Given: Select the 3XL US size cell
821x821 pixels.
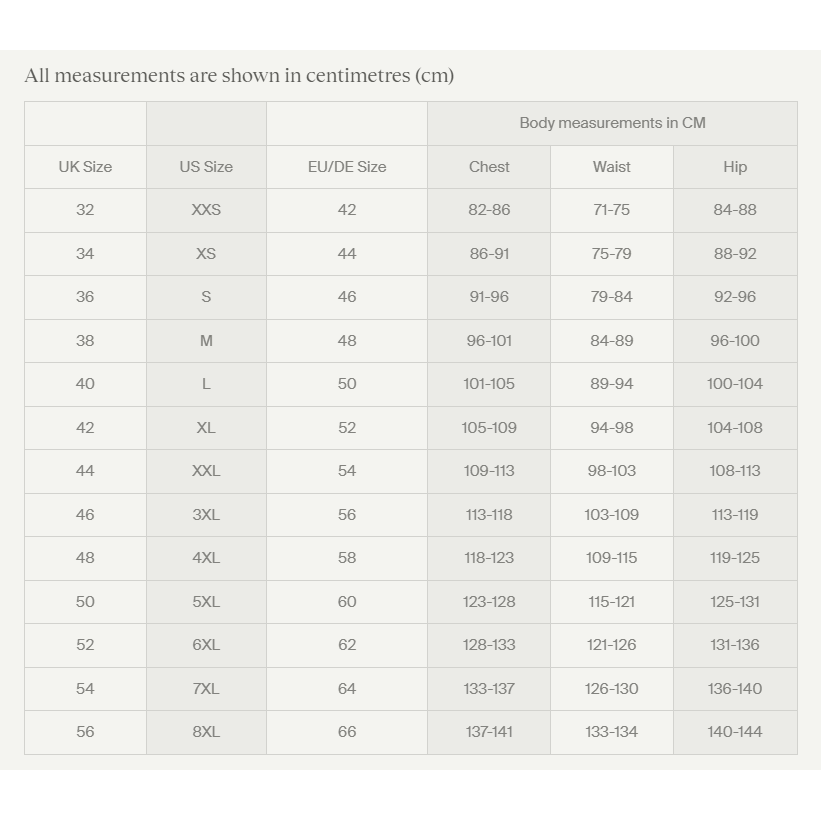Looking at the screenshot, I should 206,515.
